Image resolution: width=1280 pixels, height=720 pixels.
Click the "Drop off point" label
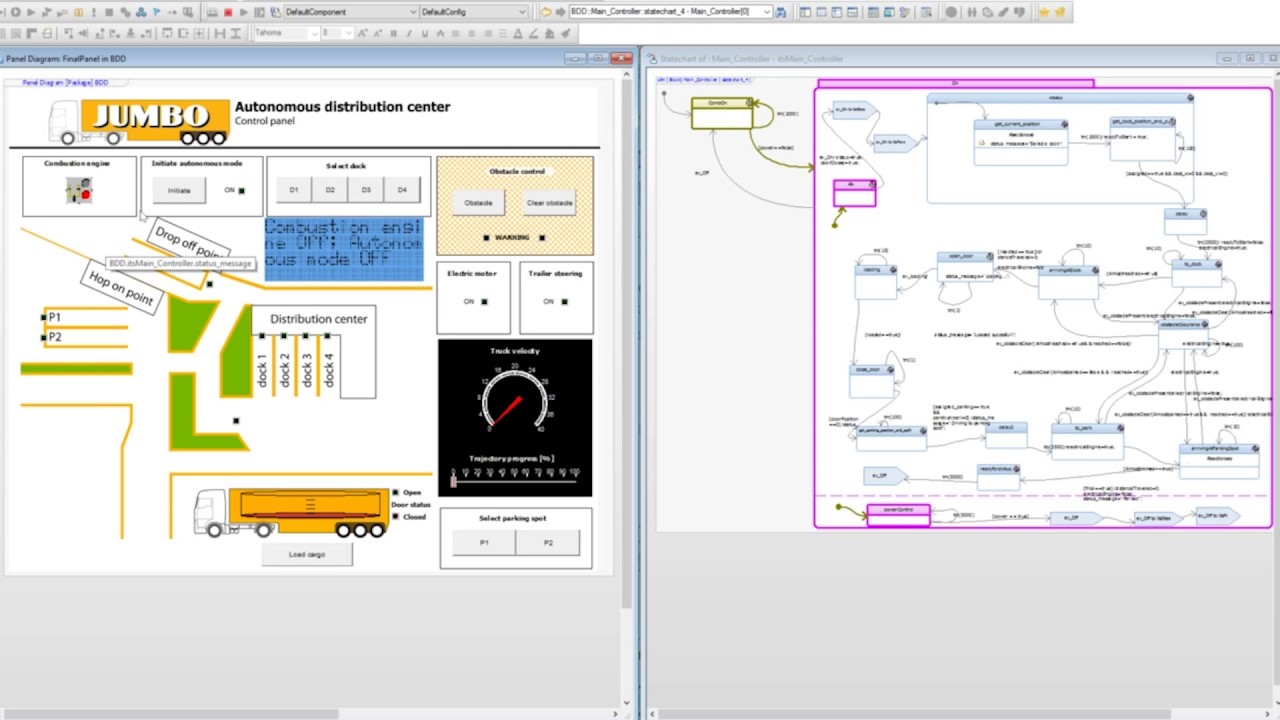pos(188,243)
